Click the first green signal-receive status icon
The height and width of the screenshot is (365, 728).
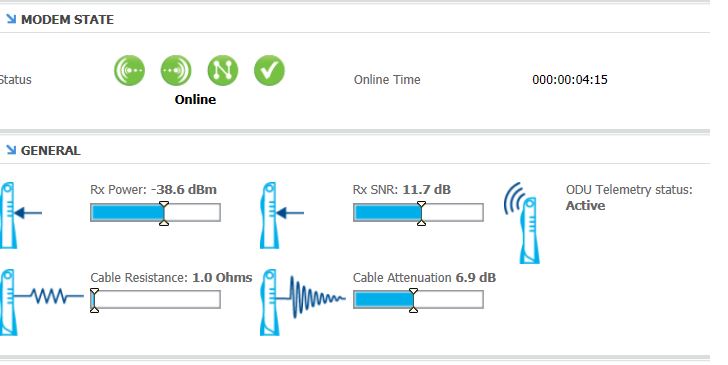[130, 71]
